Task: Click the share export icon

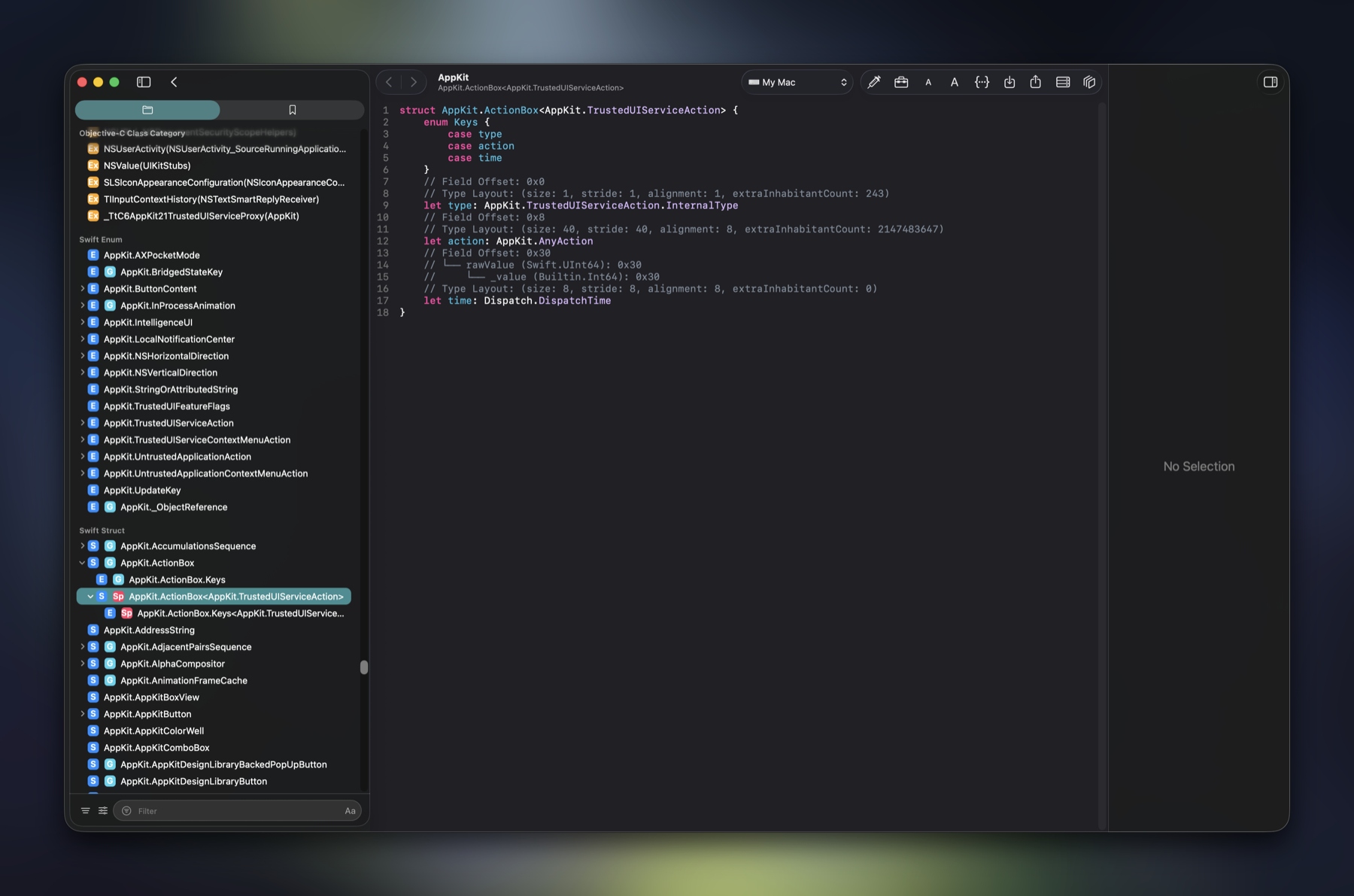Action: tap(1036, 82)
